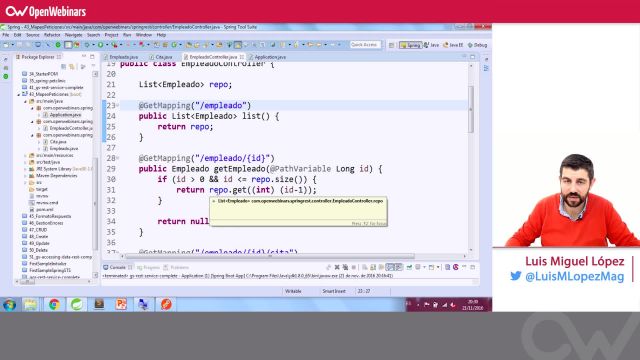Expand Maven Dependencies node
The width and height of the screenshot is (640, 360).
coord(25,176)
